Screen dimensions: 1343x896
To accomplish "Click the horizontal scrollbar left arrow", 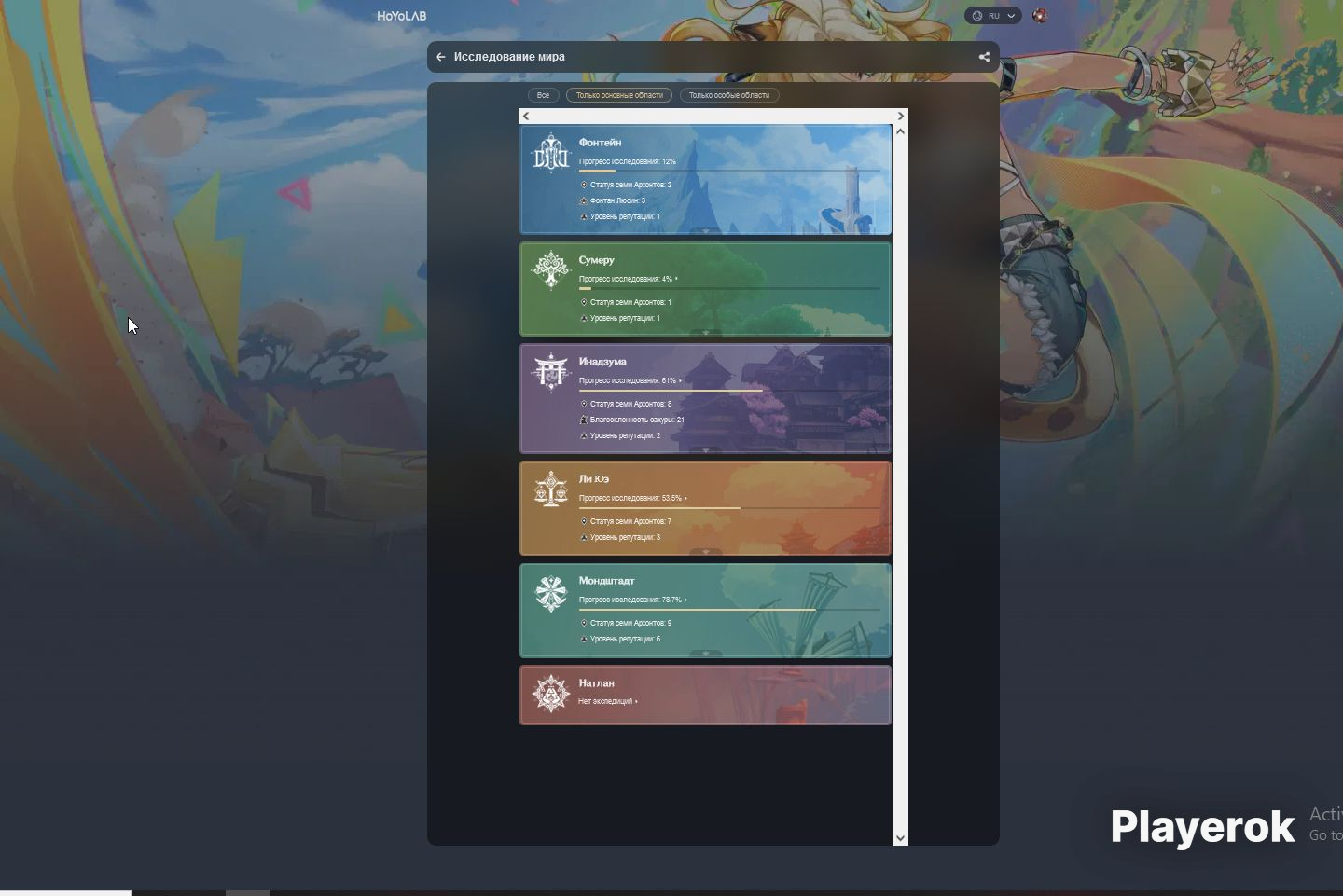I will [526, 117].
